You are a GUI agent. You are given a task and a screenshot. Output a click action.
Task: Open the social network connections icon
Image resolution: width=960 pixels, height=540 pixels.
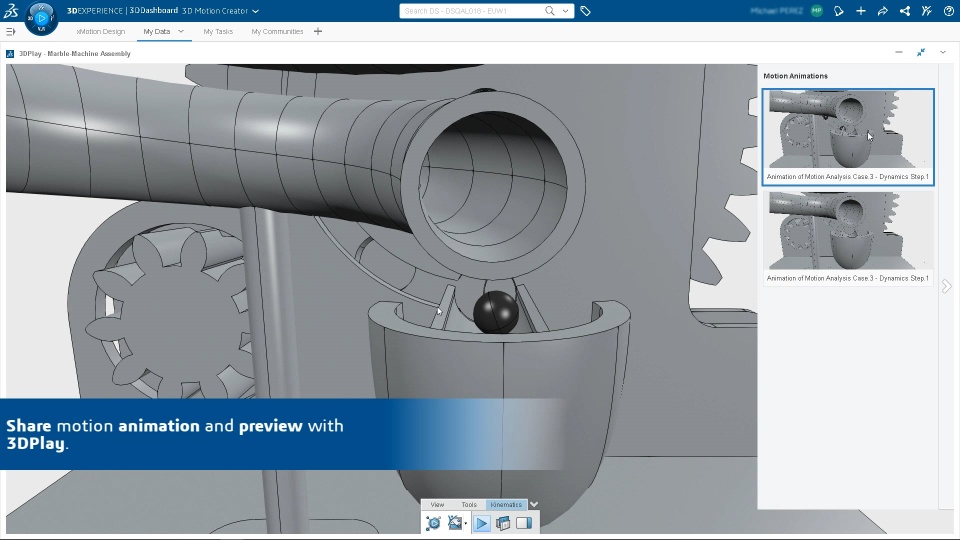(x=905, y=11)
